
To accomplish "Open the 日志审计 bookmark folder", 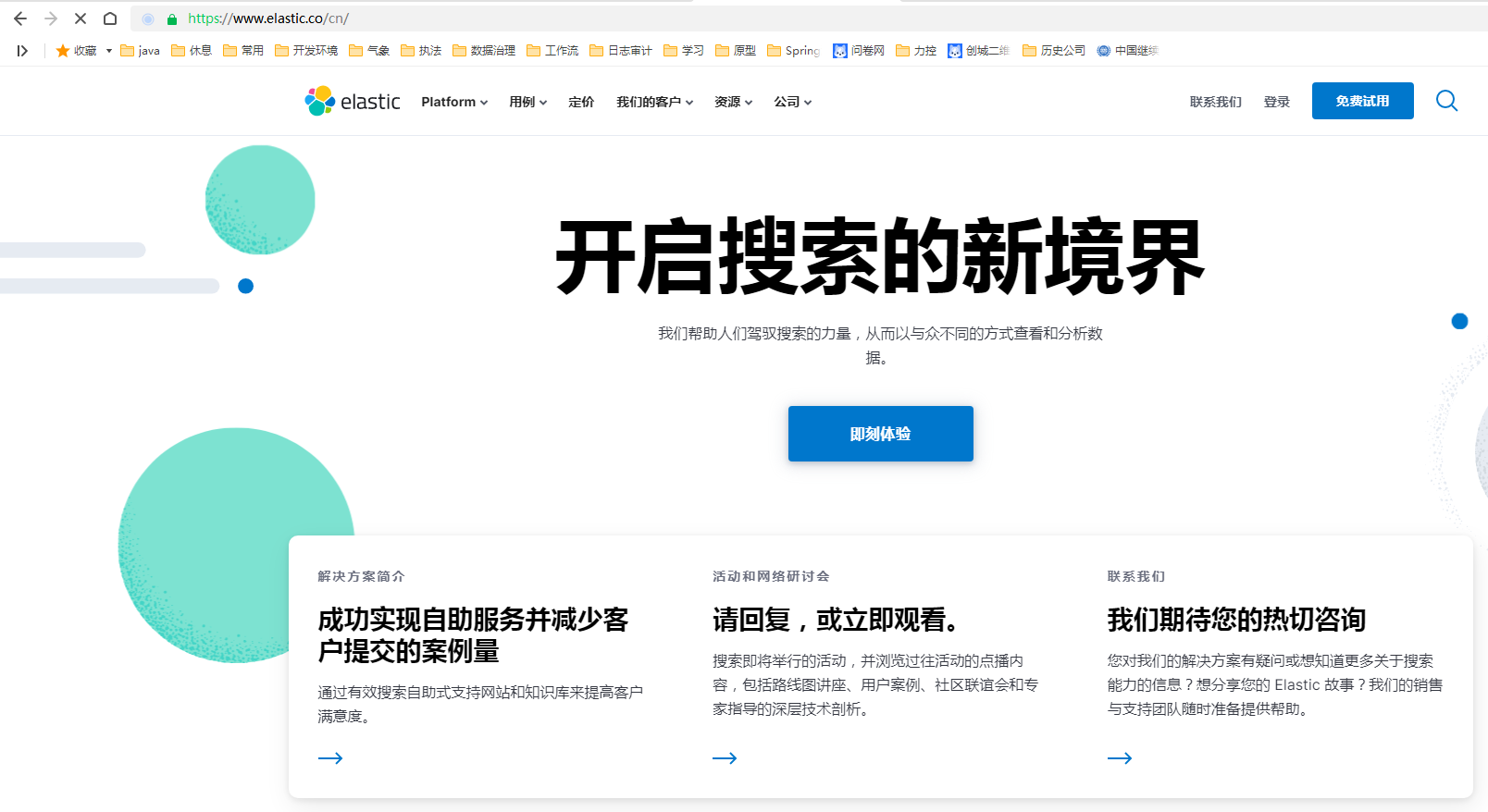I will pos(621,51).
